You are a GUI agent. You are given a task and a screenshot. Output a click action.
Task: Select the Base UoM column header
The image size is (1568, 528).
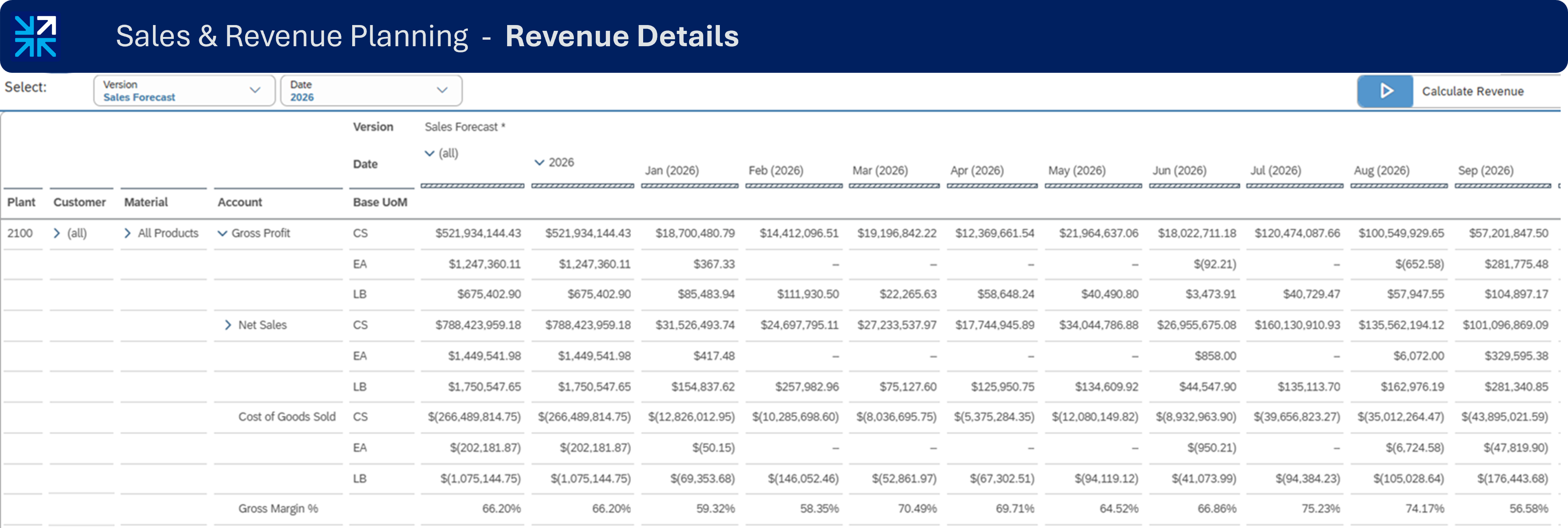(379, 202)
